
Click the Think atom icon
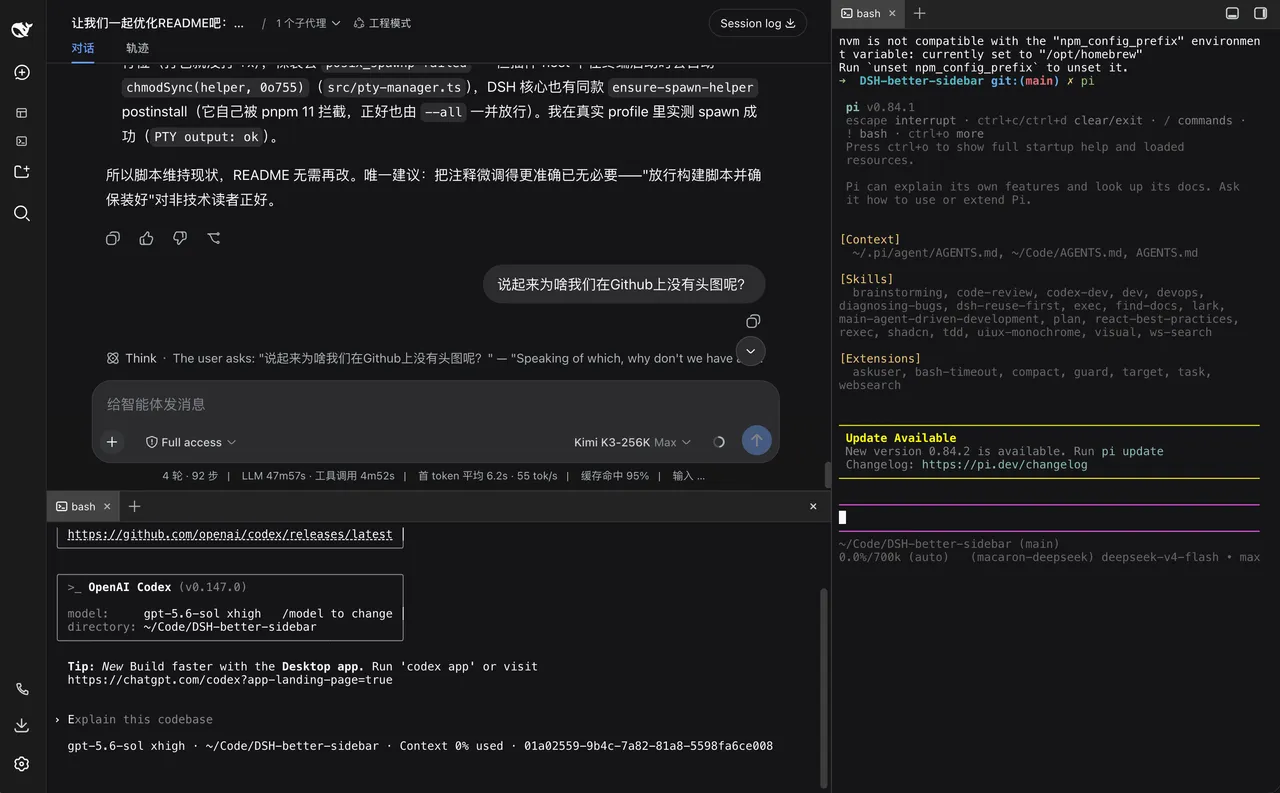(x=113, y=358)
